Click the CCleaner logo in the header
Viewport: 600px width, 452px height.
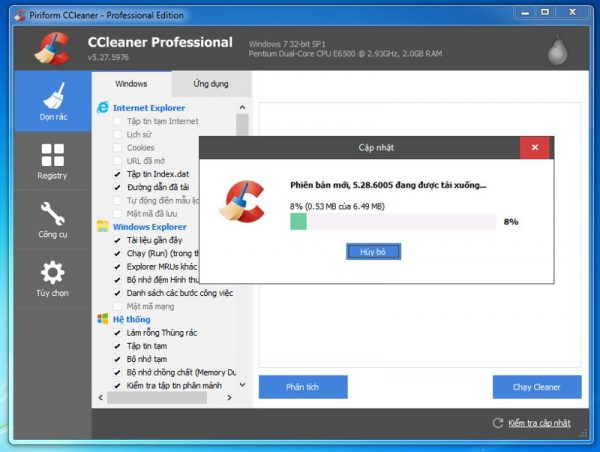[x=53, y=48]
